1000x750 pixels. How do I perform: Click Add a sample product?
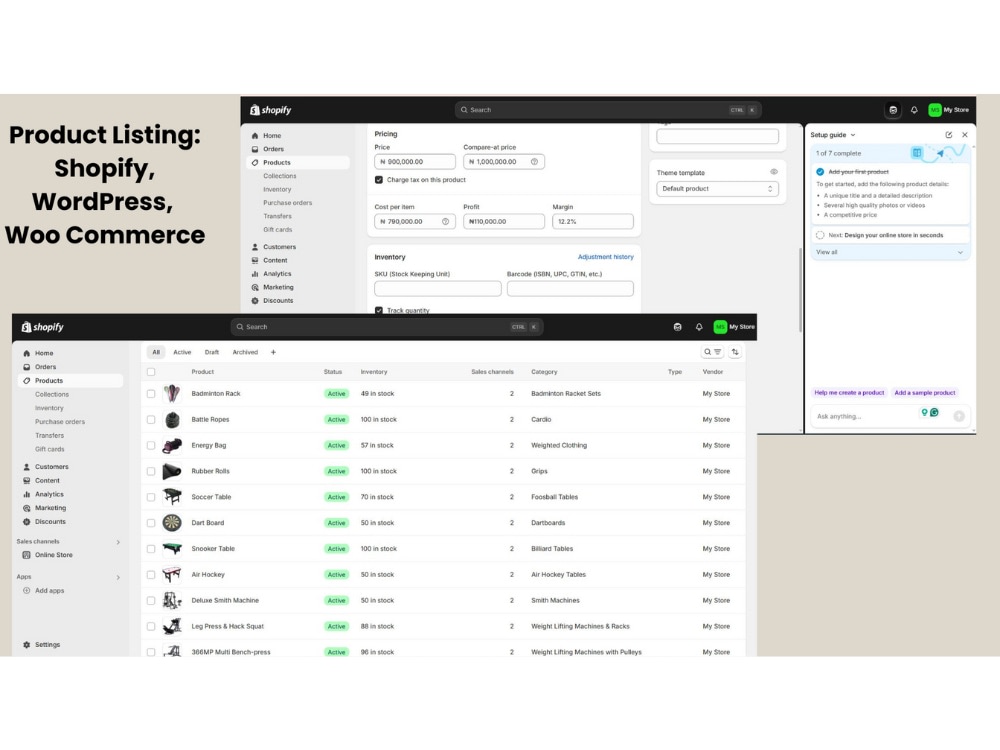pyautogui.click(x=925, y=393)
